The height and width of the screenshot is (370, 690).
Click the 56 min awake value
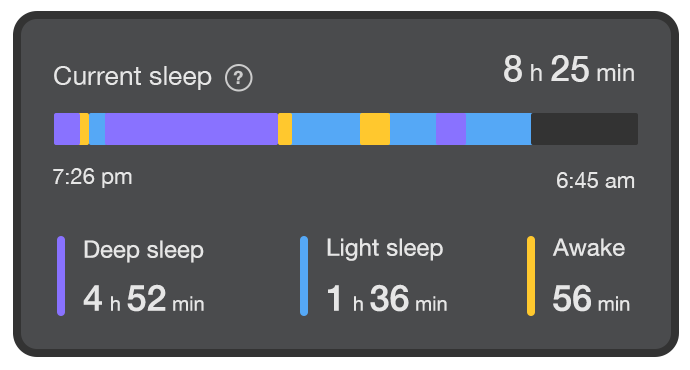(x=591, y=299)
